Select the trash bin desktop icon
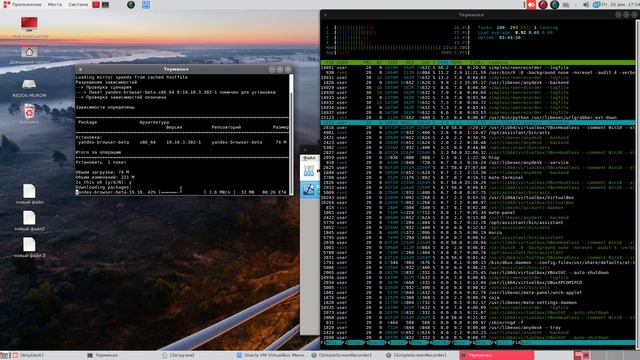 coord(29,111)
